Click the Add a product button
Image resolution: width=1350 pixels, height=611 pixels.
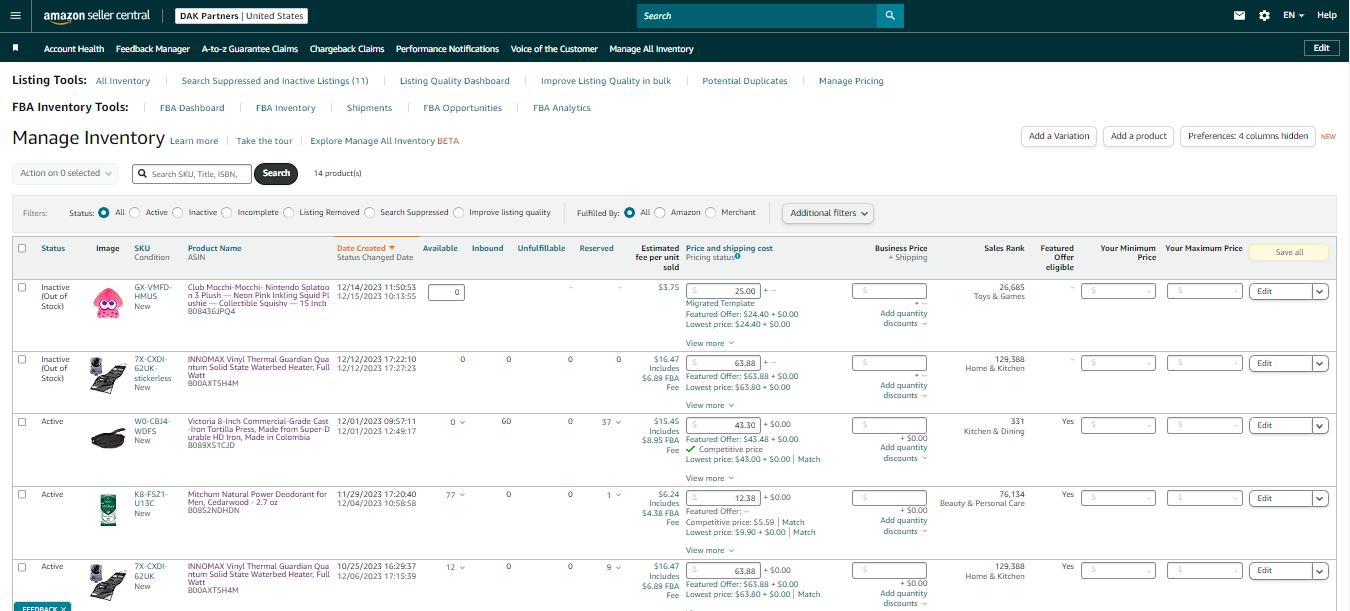(1139, 136)
